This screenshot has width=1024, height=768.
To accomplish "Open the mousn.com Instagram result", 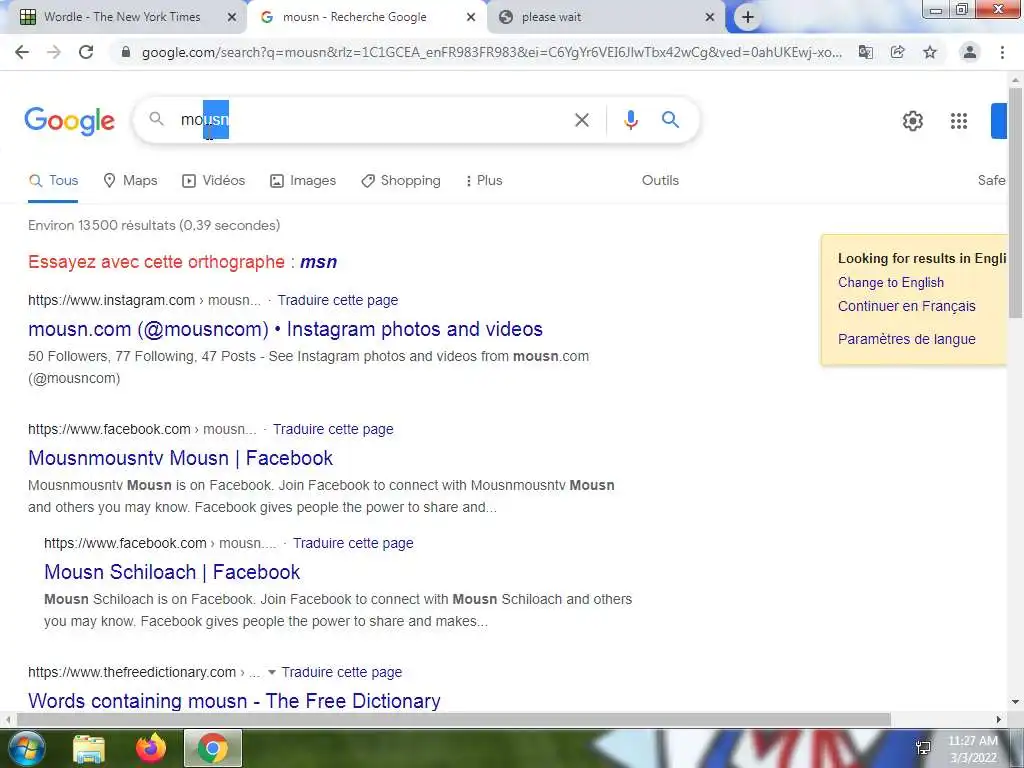I will (285, 329).
